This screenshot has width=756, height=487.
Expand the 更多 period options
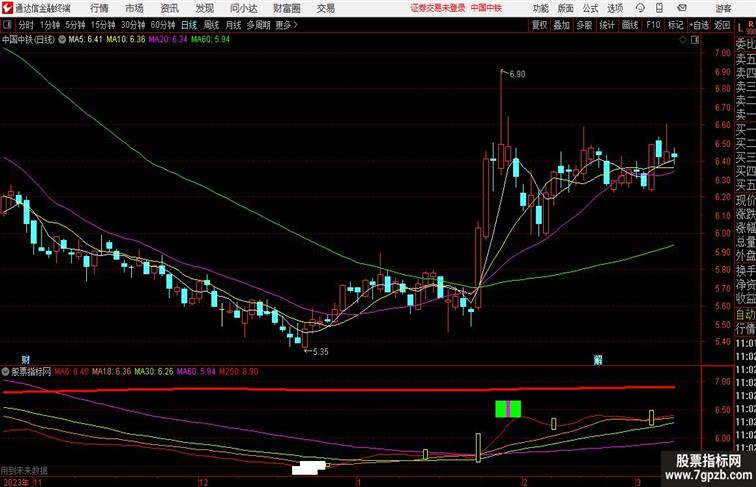click(287, 25)
